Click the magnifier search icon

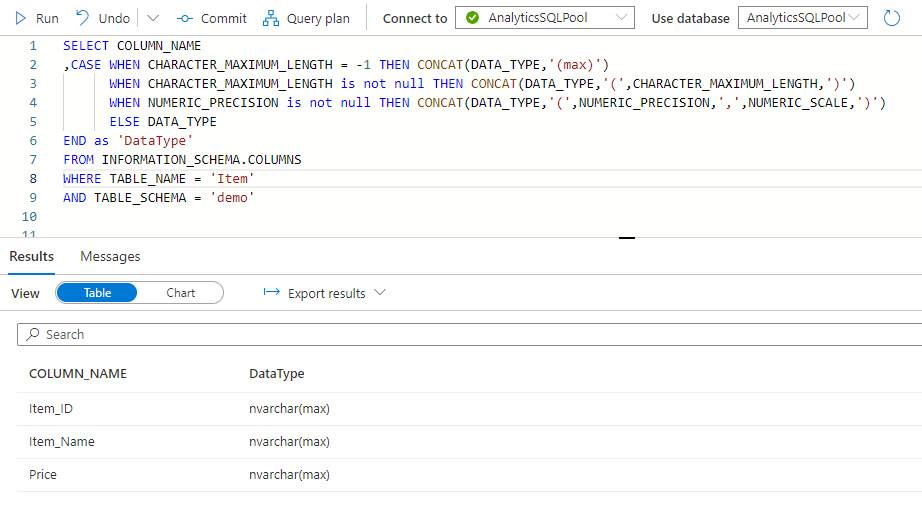click(33, 334)
